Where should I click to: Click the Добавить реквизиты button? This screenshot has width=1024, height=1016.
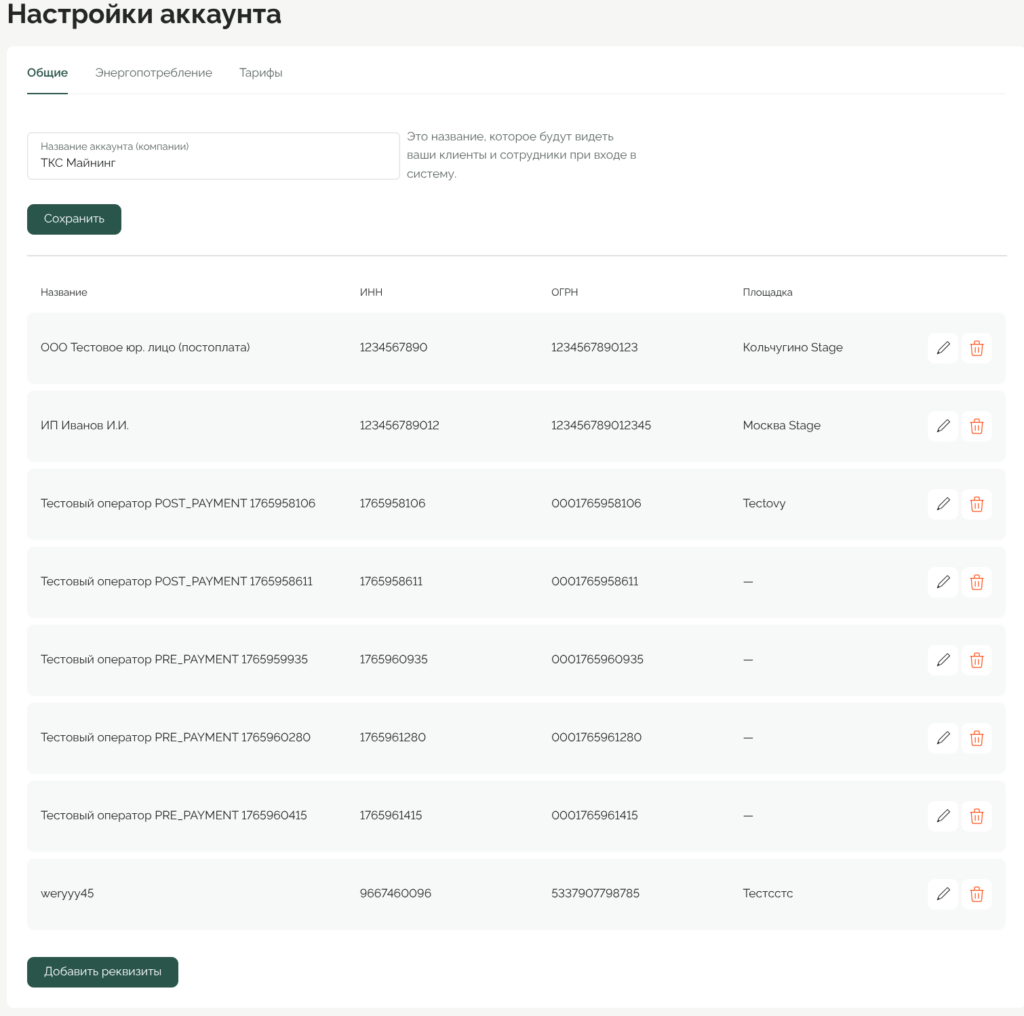point(102,972)
